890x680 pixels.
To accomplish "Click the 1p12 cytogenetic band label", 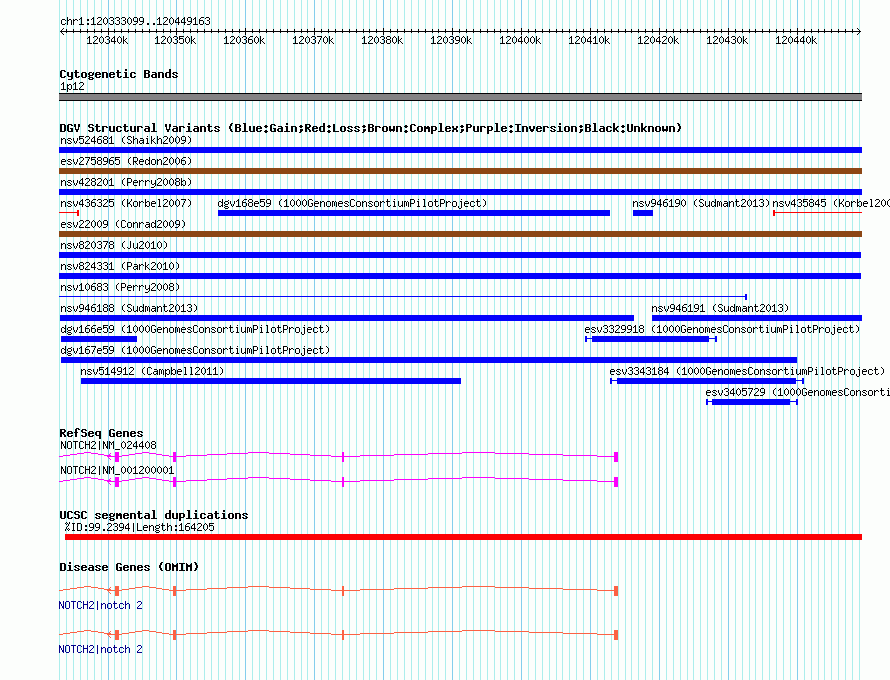I will [x=72, y=86].
